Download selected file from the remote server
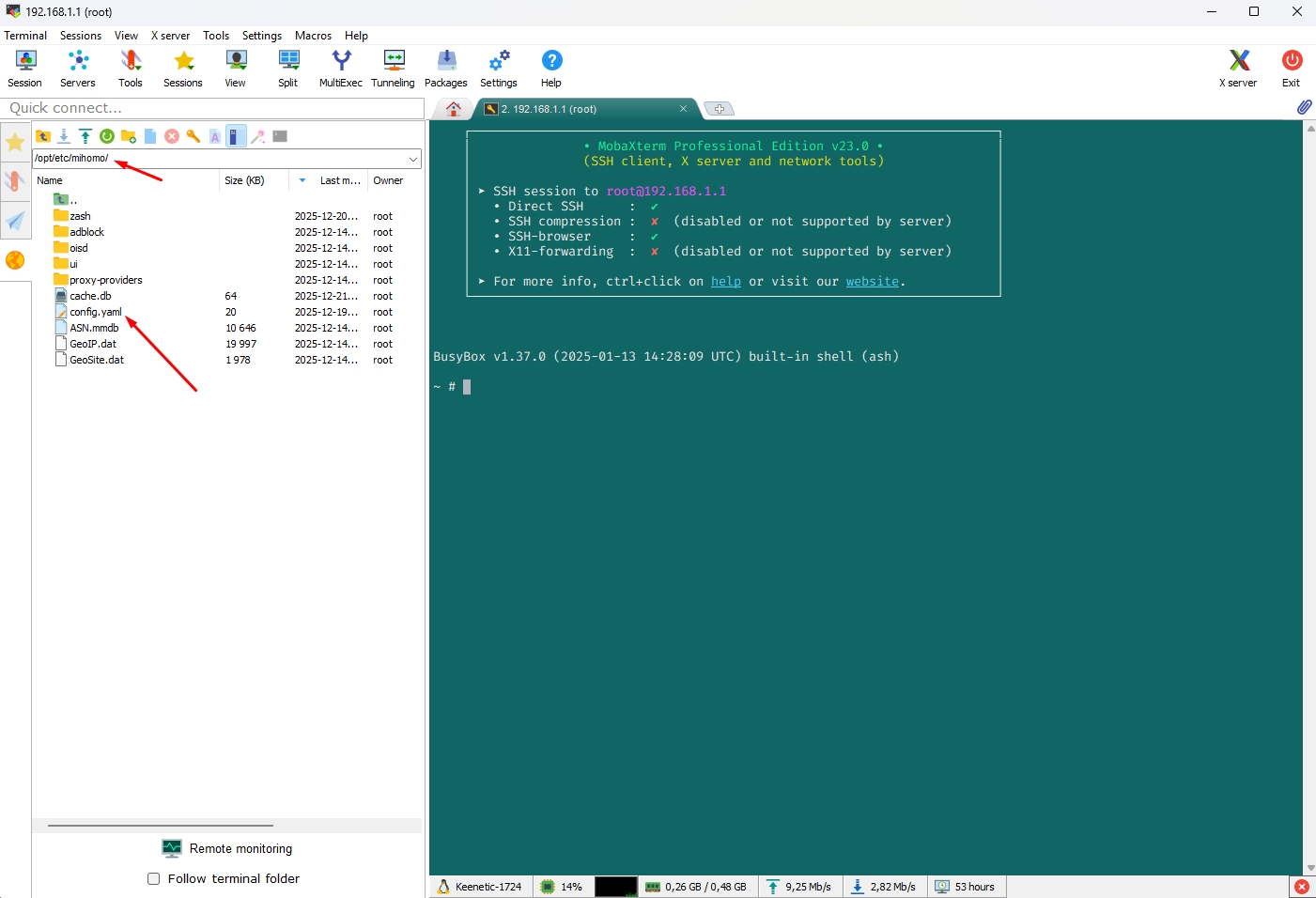 pyautogui.click(x=64, y=136)
